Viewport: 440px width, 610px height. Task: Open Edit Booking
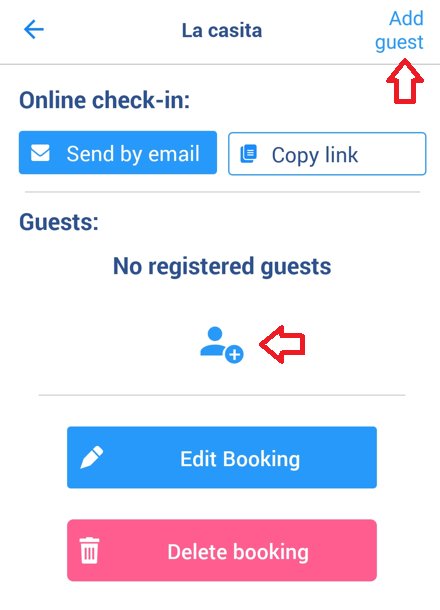pos(222,457)
